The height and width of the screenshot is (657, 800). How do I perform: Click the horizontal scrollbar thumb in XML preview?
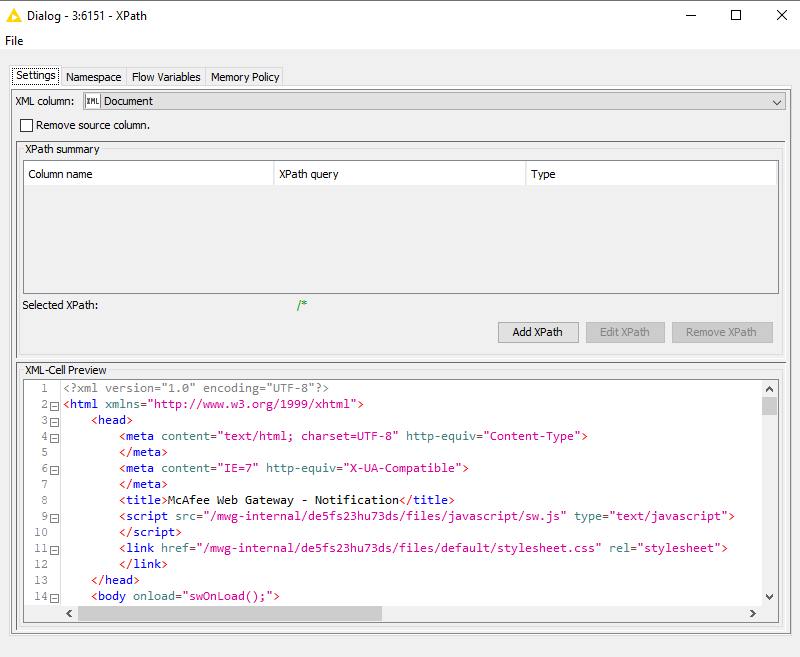click(230, 614)
